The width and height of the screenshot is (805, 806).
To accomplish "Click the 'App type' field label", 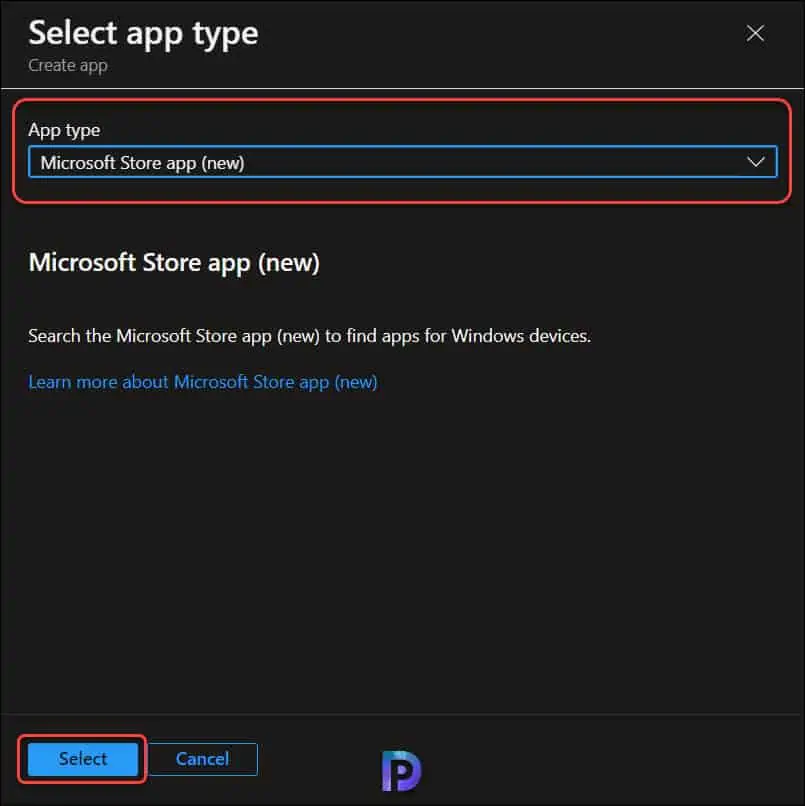I will [64, 130].
